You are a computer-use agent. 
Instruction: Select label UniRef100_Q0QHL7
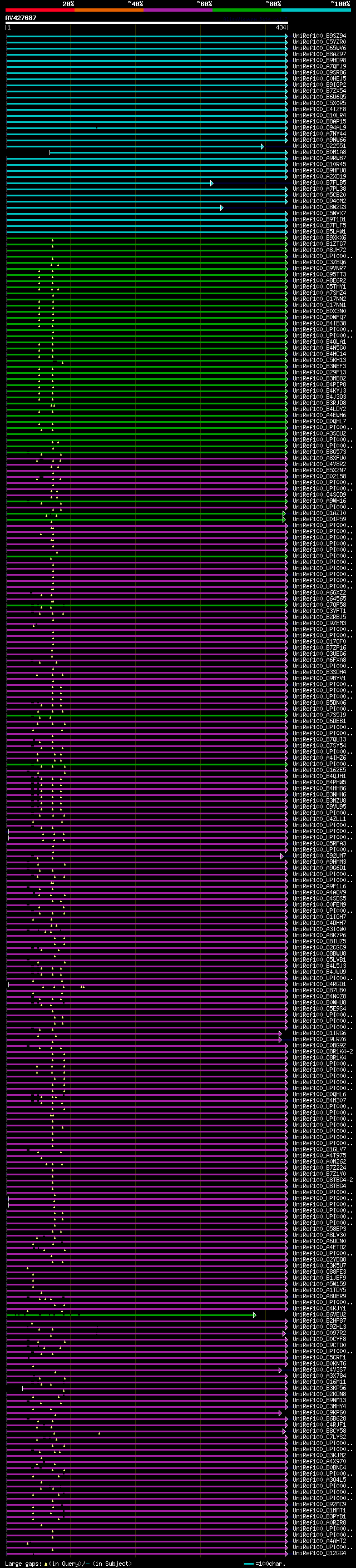[x=319, y=422]
